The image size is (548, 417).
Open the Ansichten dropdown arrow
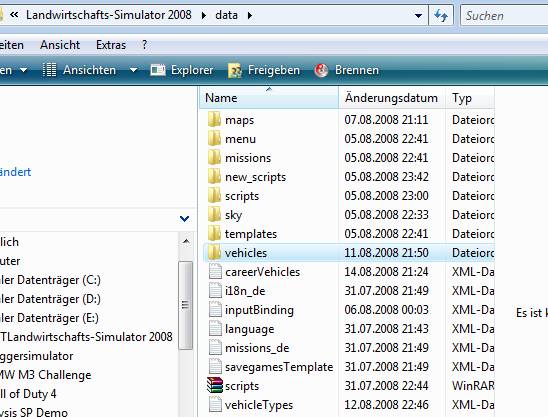(133, 70)
